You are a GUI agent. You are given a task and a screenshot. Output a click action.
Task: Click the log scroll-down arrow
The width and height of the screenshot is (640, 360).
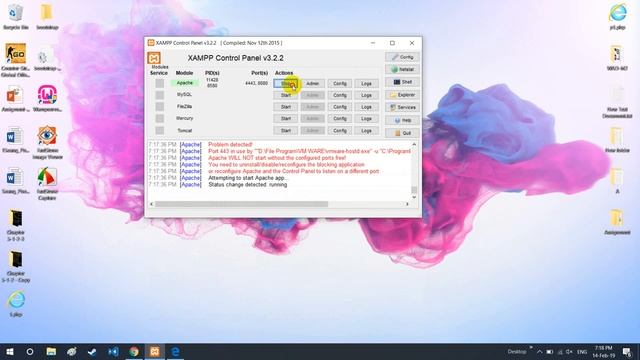click(414, 197)
